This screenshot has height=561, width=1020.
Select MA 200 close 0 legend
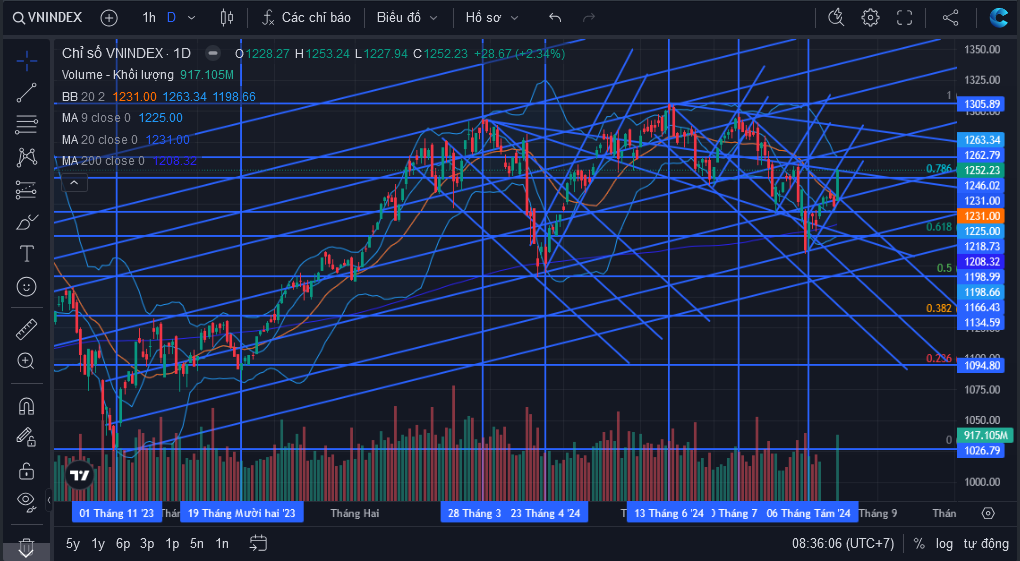103,161
